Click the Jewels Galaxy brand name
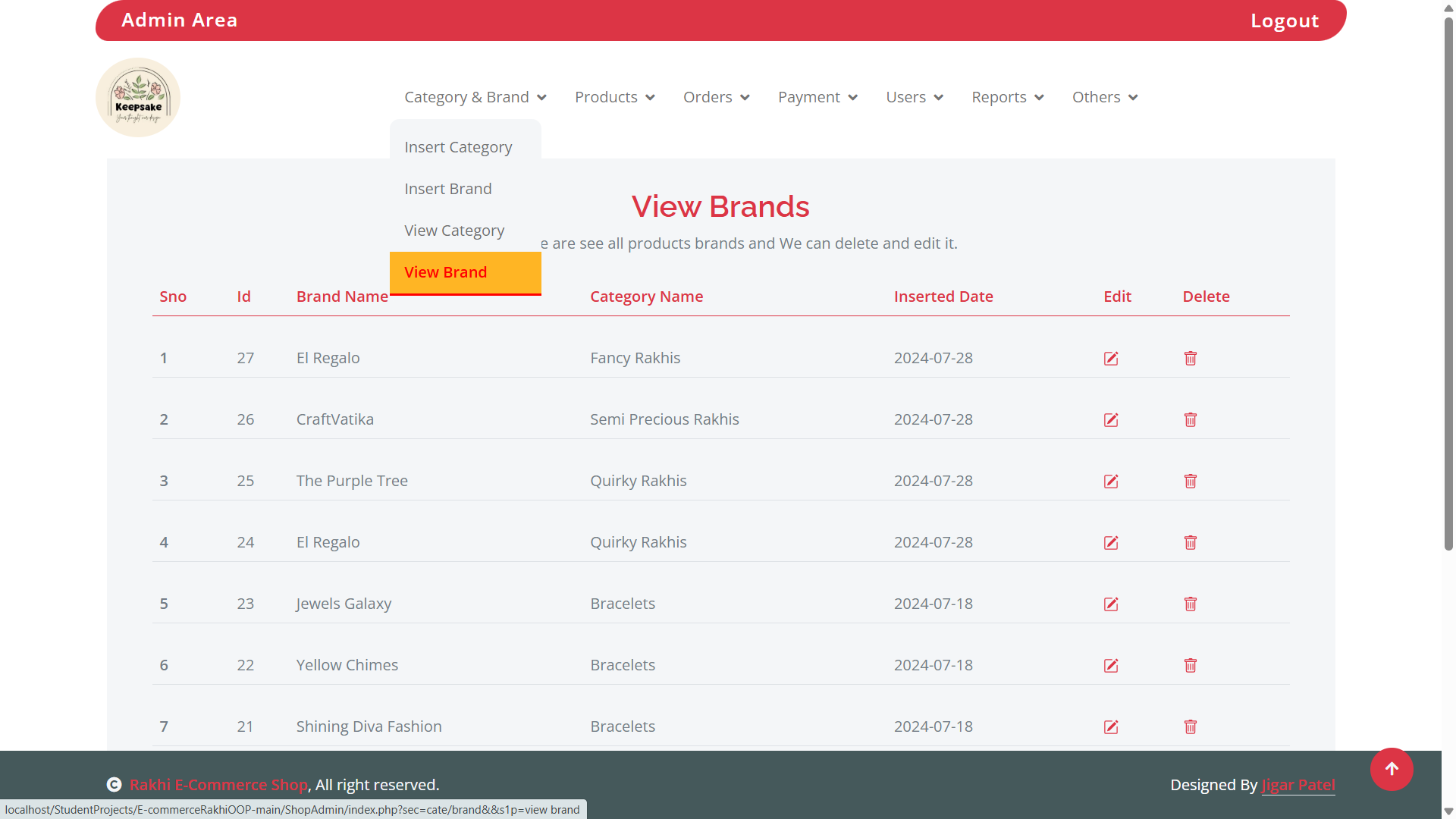The width and height of the screenshot is (1456, 819). coord(344,604)
